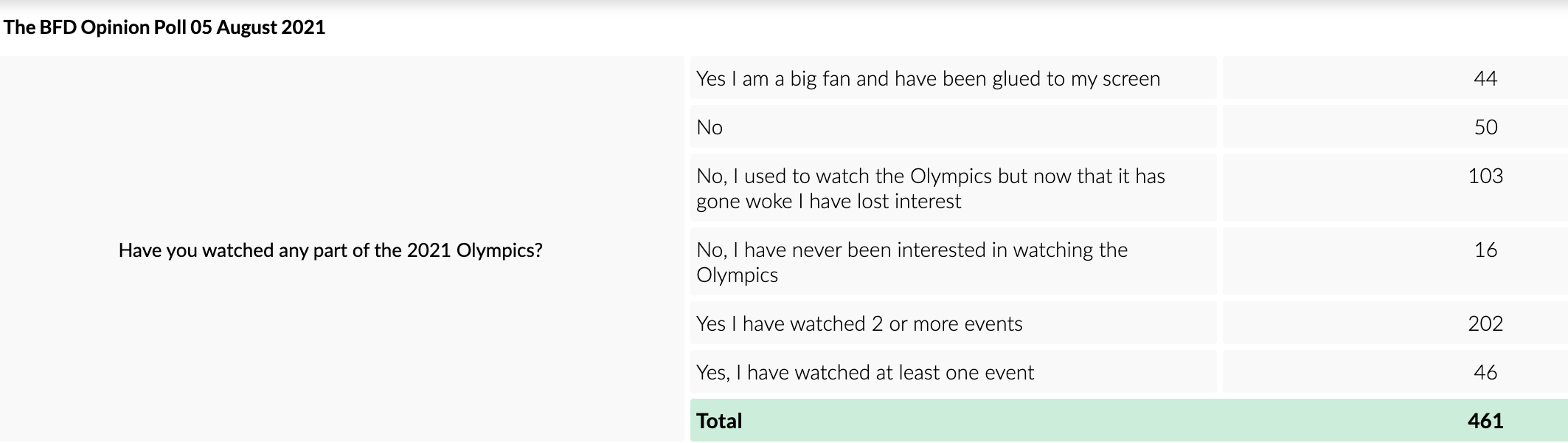Click the bold 'Total' label
1568x443 pixels.
tap(719, 421)
